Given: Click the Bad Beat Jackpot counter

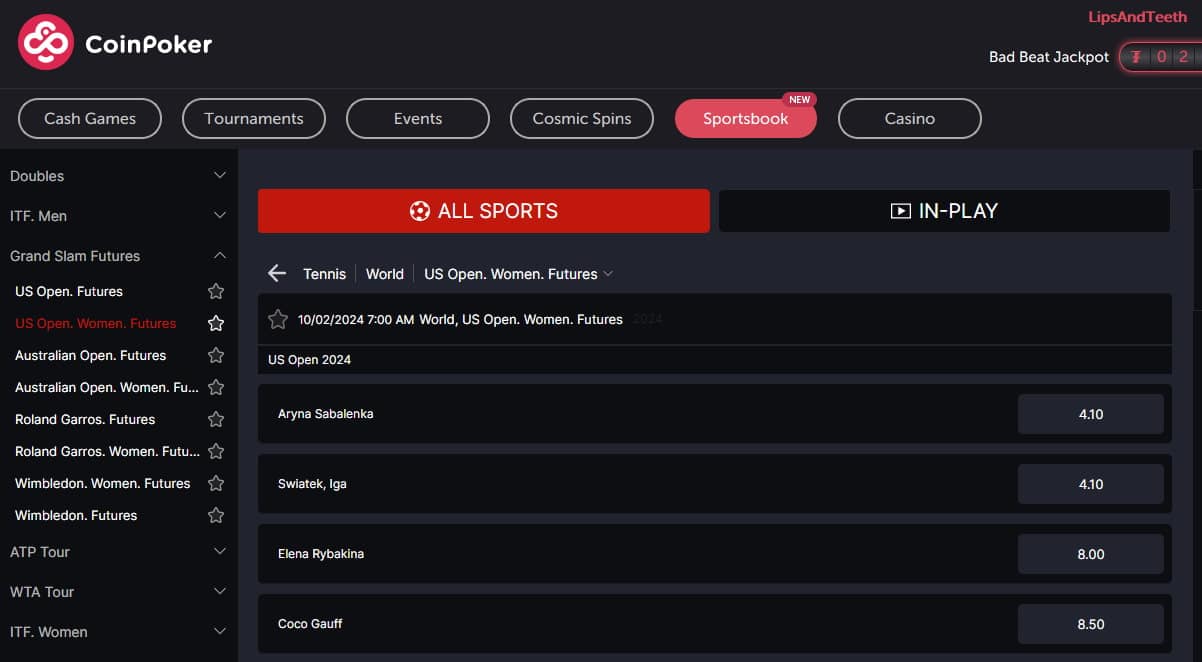Looking at the screenshot, I should tap(1159, 57).
